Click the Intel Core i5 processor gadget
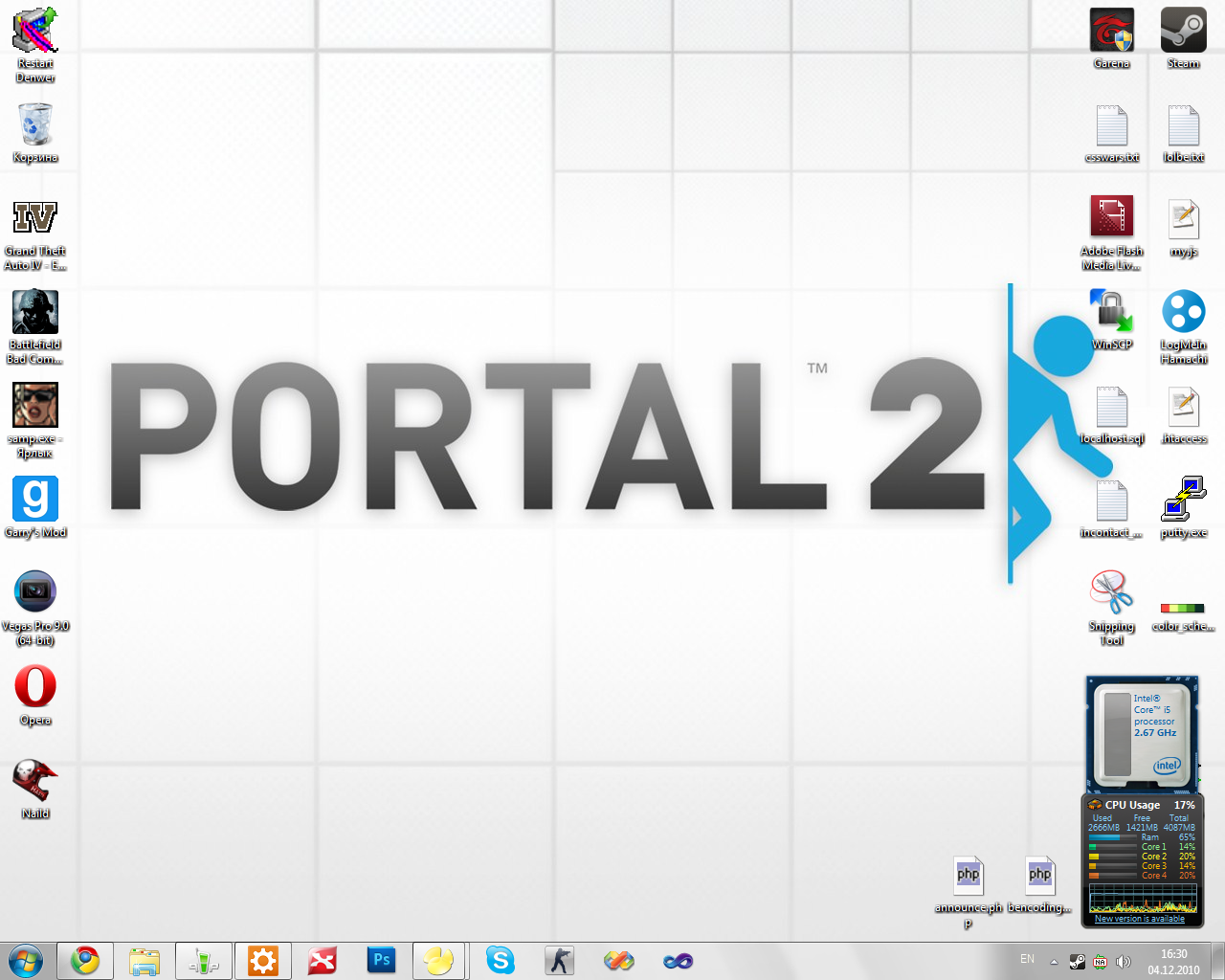The width and height of the screenshot is (1225, 980). point(1141,734)
